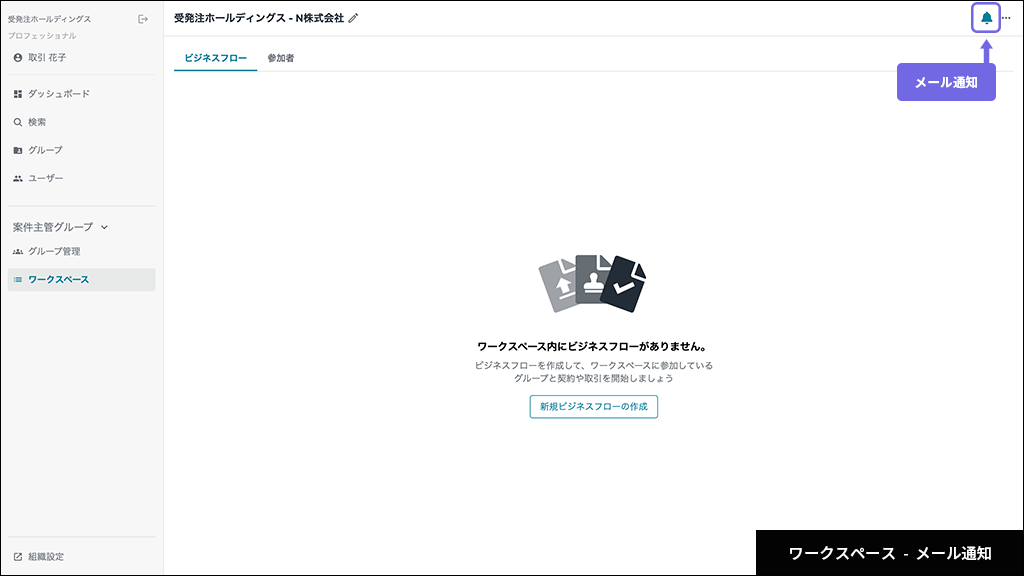
Task: Click the logout icon beside 受発注ホールディングス
Action: (x=142, y=20)
